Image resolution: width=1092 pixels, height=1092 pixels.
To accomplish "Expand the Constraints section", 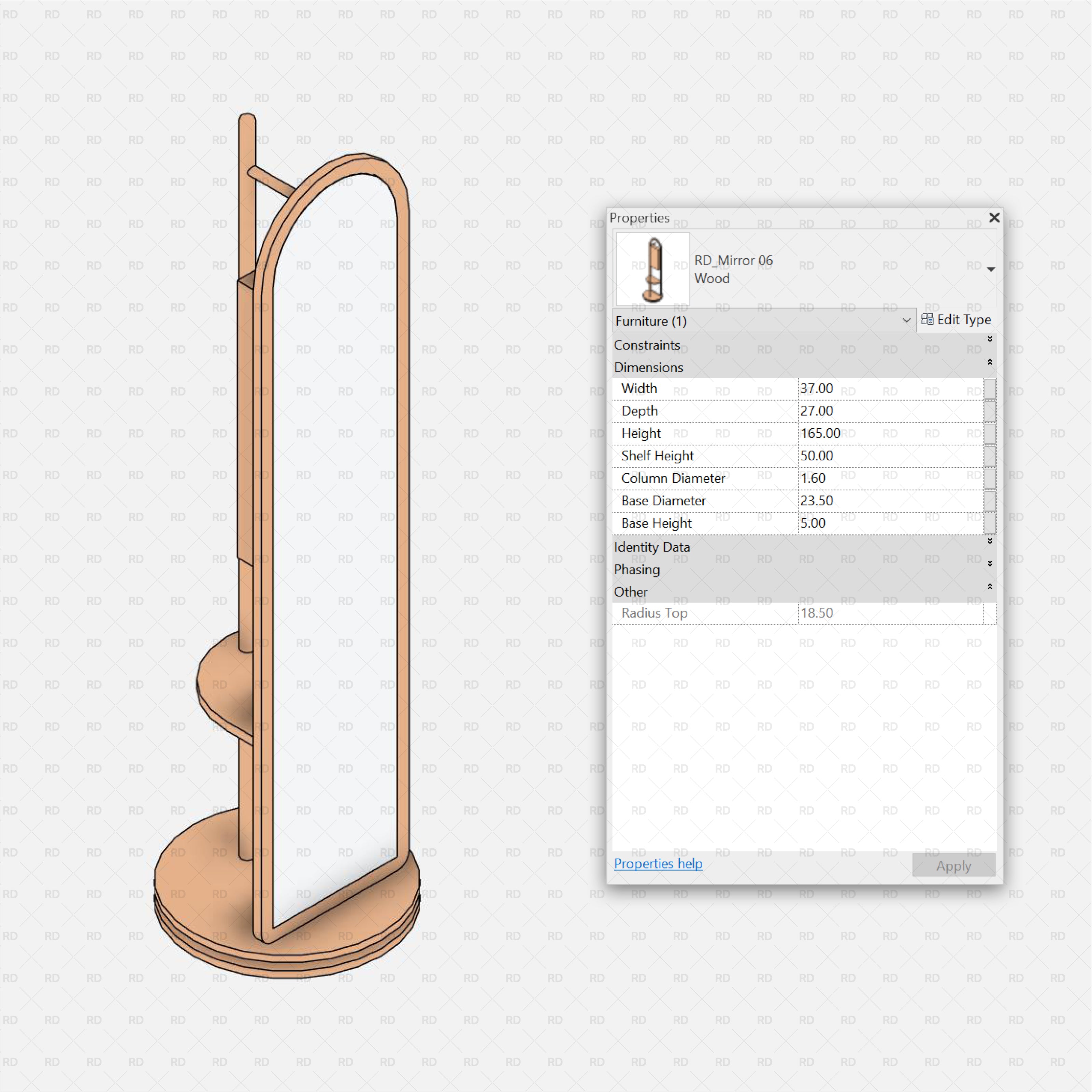I will click(x=989, y=340).
